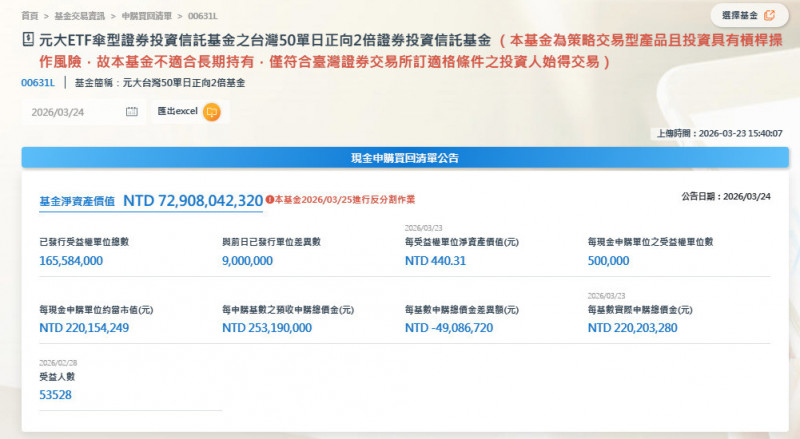Click the 本基金2026/03/25進行反分割作業 notice
The width and height of the screenshot is (800, 439).
pos(344,200)
